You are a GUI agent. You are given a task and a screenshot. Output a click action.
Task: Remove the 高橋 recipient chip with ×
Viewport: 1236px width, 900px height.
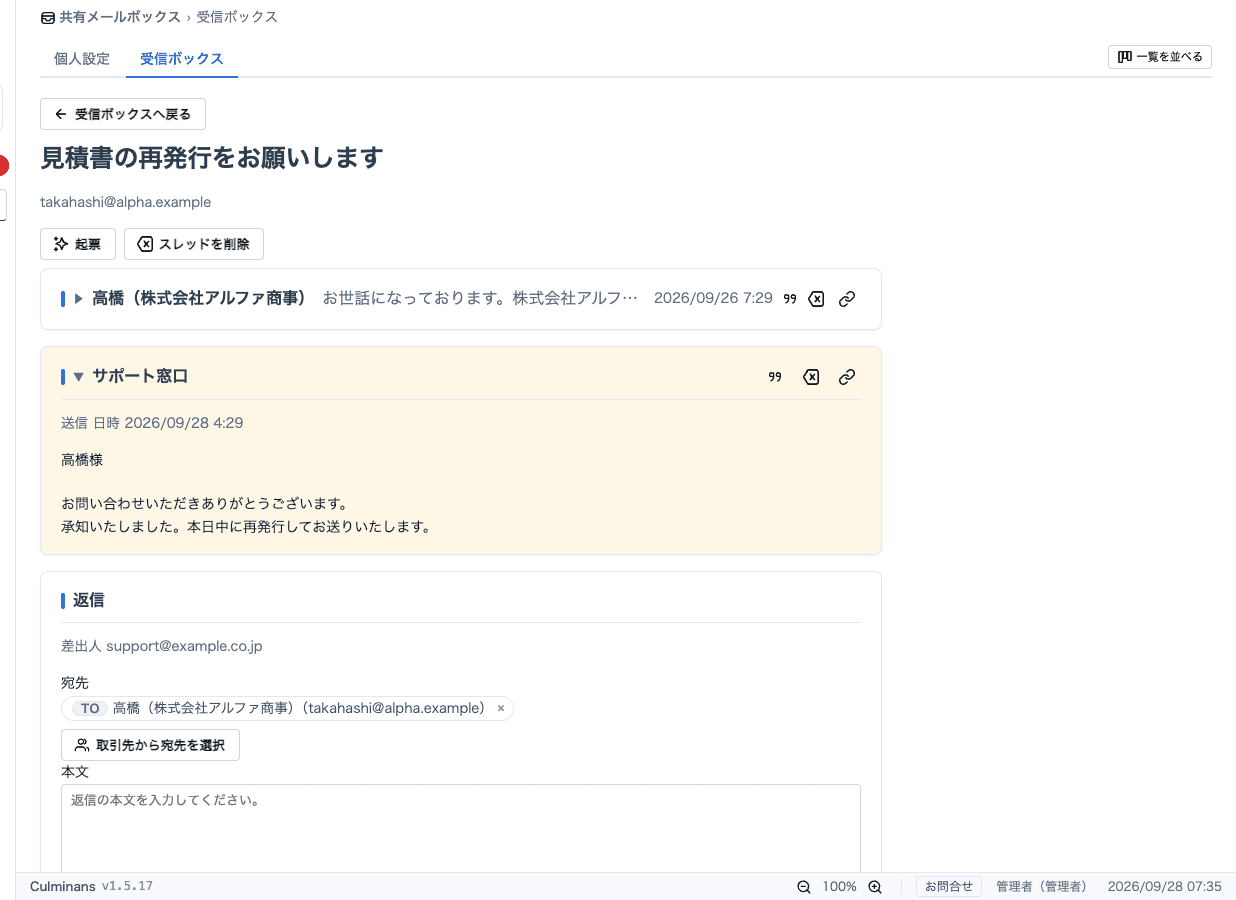coord(501,708)
